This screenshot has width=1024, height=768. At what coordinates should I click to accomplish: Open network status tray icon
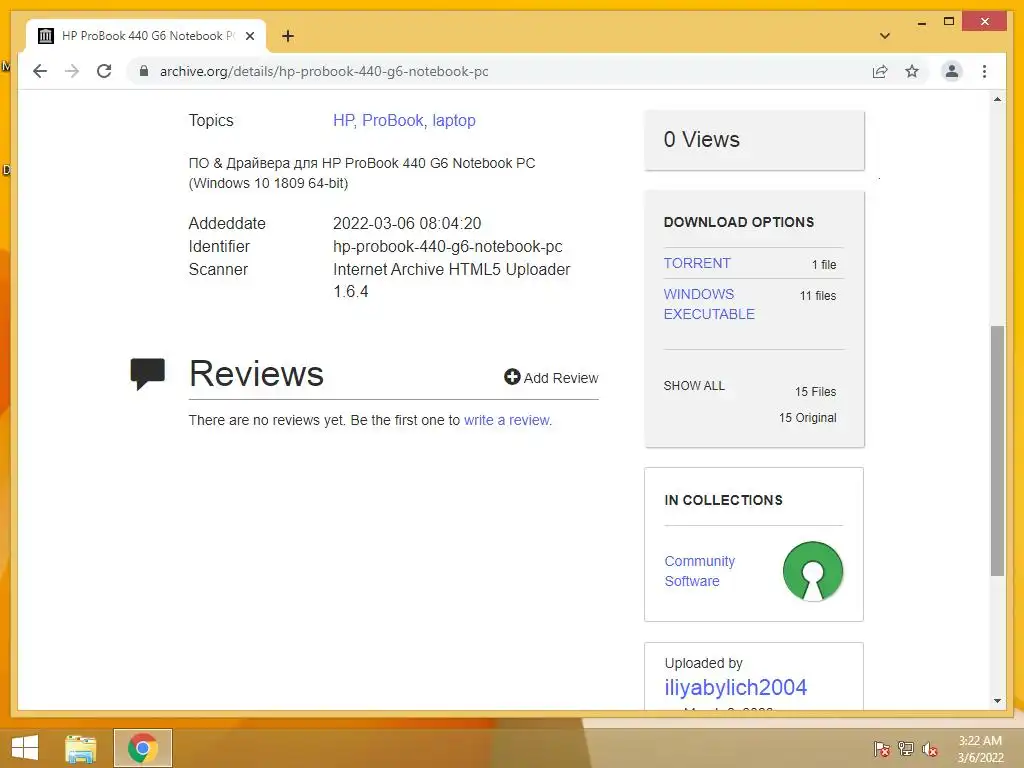(x=906, y=749)
